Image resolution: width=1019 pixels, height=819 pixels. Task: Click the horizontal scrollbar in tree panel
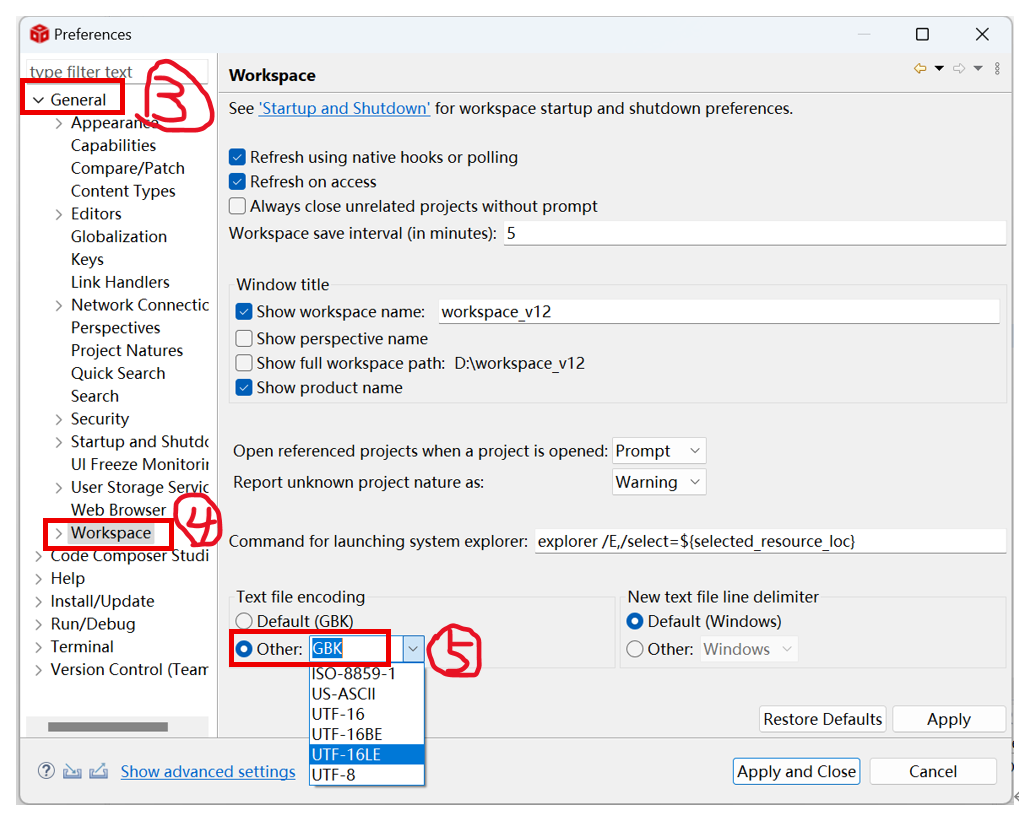point(108,727)
